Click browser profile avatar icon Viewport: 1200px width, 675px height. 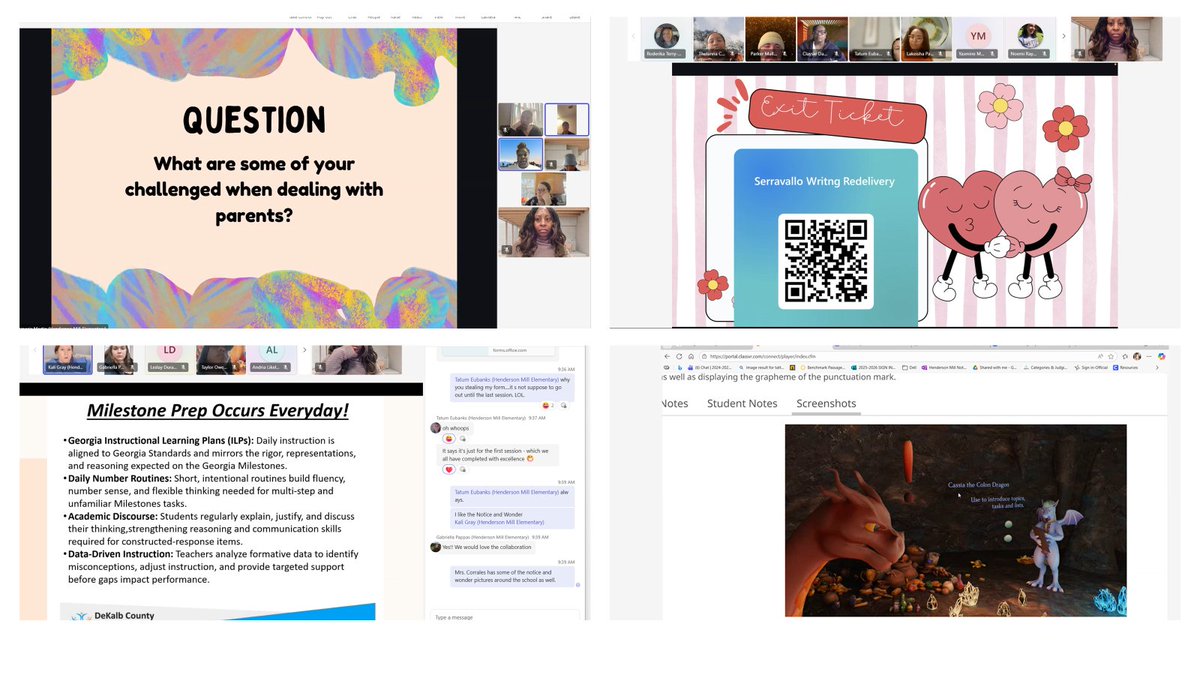pos(1137,356)
